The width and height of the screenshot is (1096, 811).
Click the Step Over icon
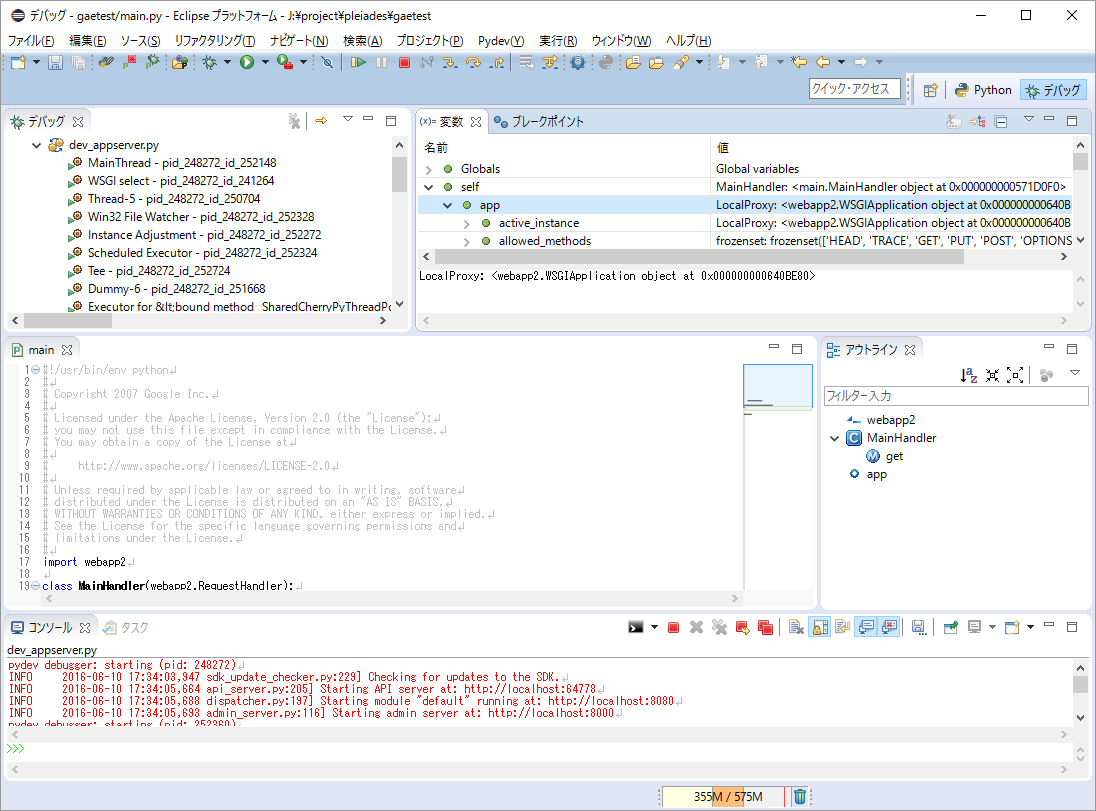tap(474, 63)
